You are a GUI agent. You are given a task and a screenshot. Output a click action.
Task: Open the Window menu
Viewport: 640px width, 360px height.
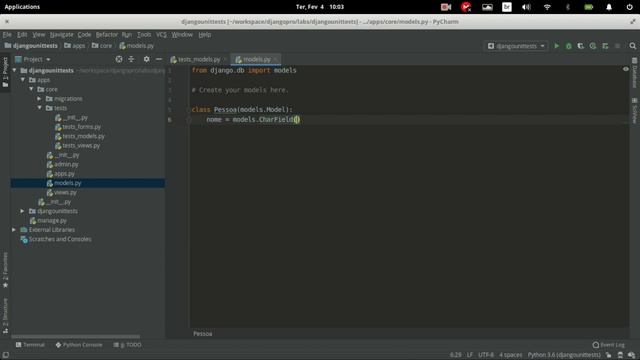(x=182, y=35)
